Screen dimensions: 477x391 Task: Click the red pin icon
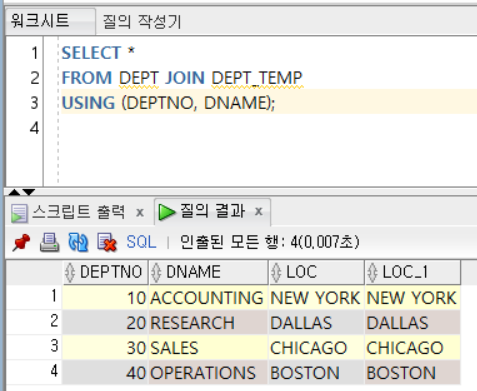[x=21, y=242]
